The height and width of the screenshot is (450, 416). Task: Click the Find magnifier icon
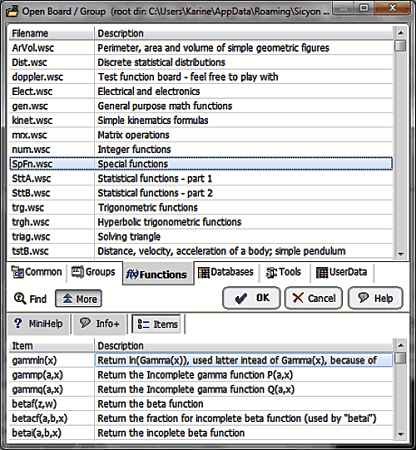(x=20, y=298)
